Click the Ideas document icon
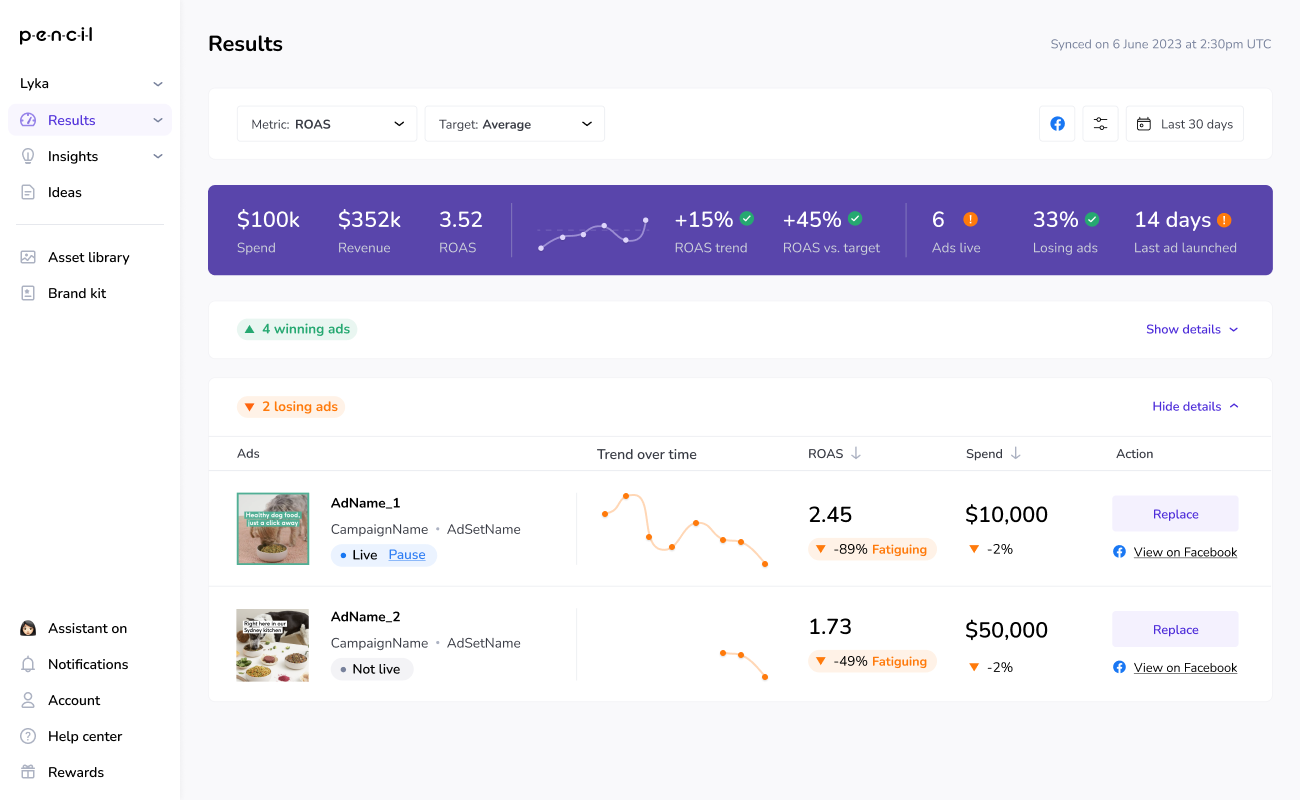The image size is (1300, 800). [28, 192]
